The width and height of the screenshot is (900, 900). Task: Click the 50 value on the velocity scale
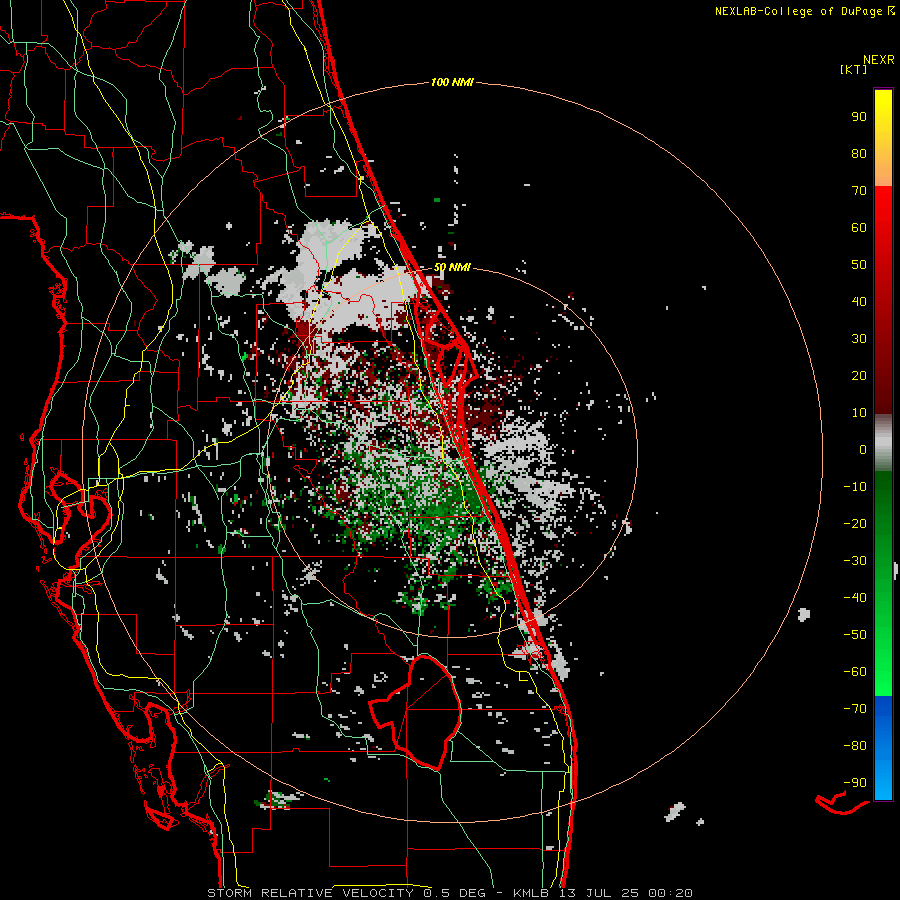click(x=859, y=265)
